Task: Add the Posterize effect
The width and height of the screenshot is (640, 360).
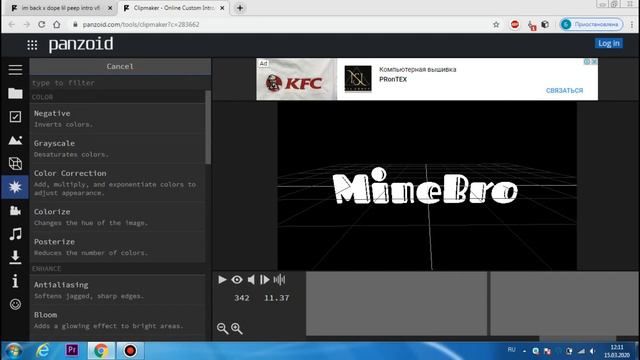Action: [118, 247]
